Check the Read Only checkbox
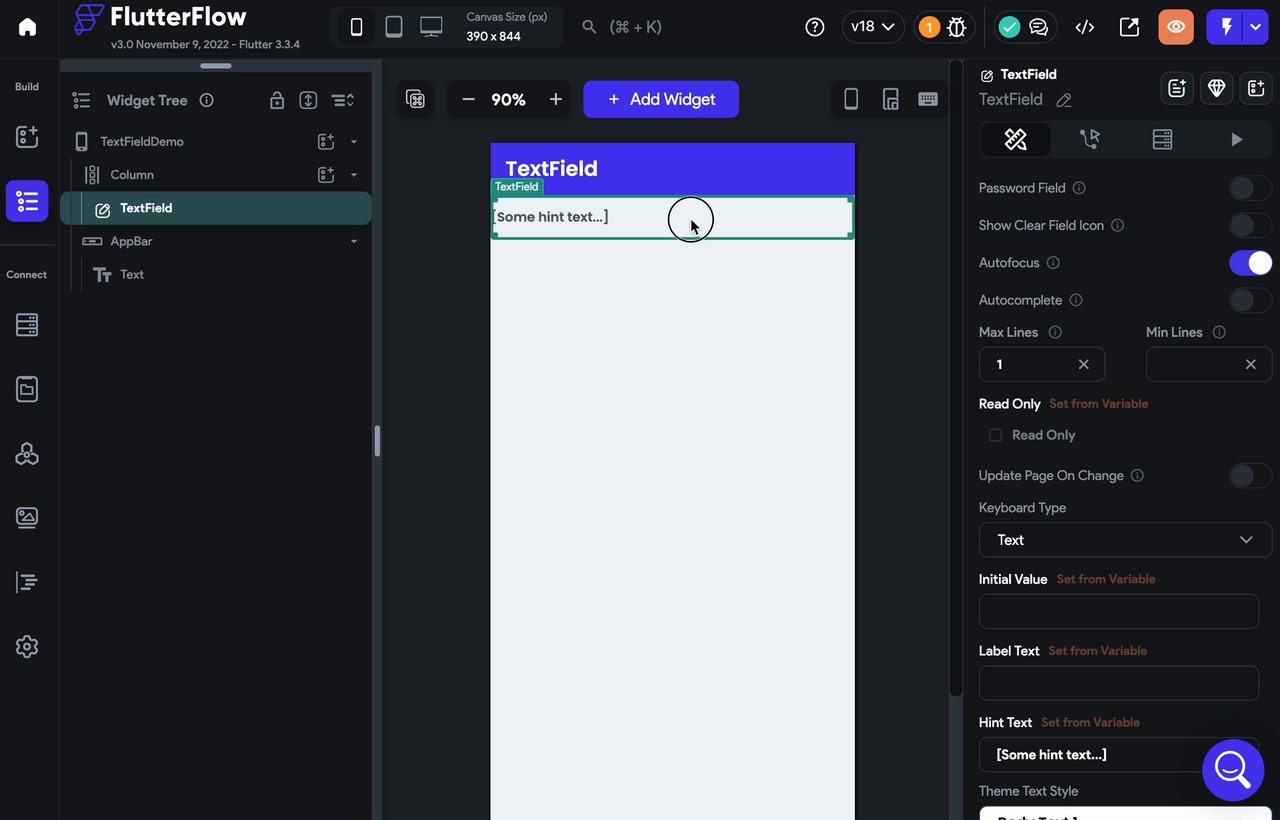 coord(995,435)
